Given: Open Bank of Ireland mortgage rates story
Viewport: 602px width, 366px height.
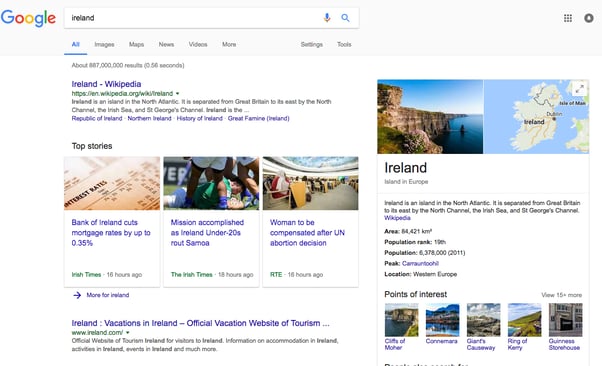Looking at the screenshot, I should point(111,233).
